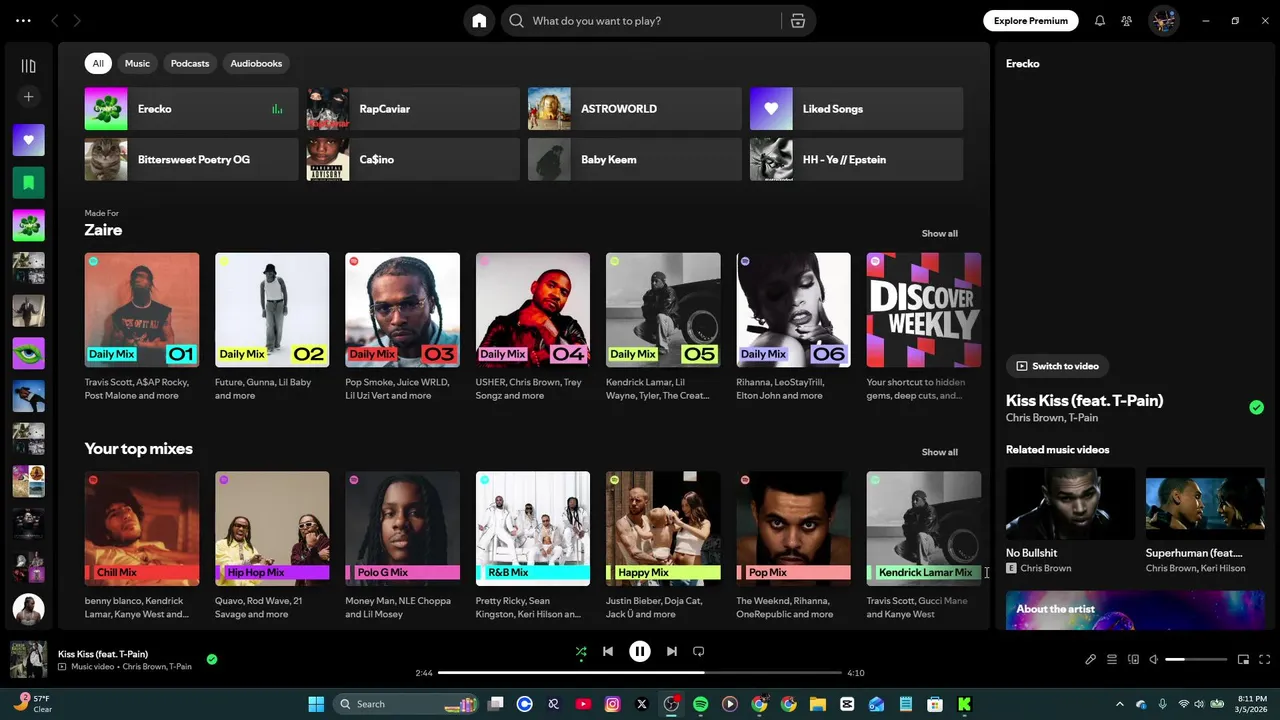The width and height of the screenshot is (1280, 720).
Task: Open the Kendrick Lamar Mix card
Action: point(924,545)
